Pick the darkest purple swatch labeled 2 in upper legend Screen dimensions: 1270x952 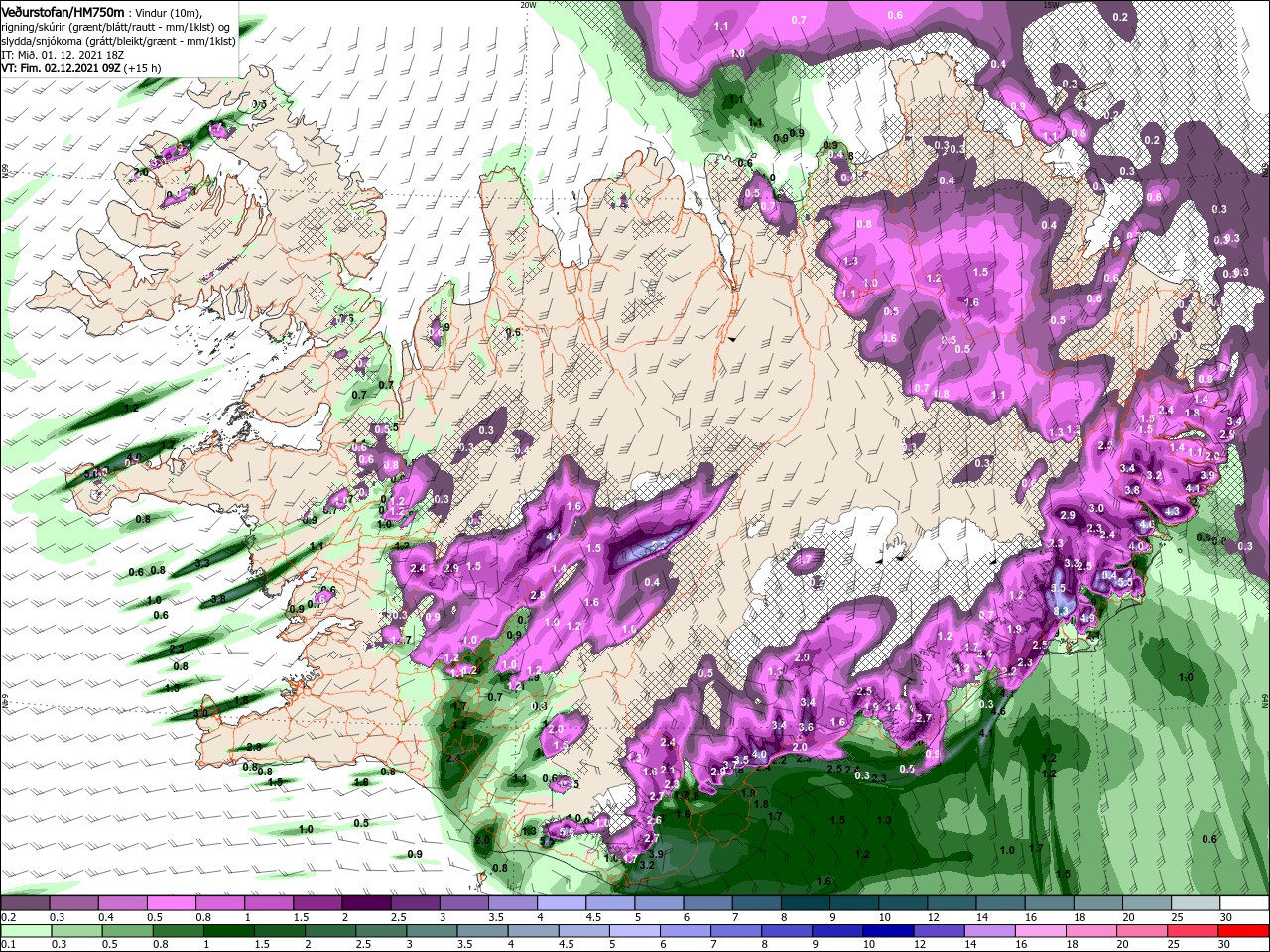[x=365, y=903]
